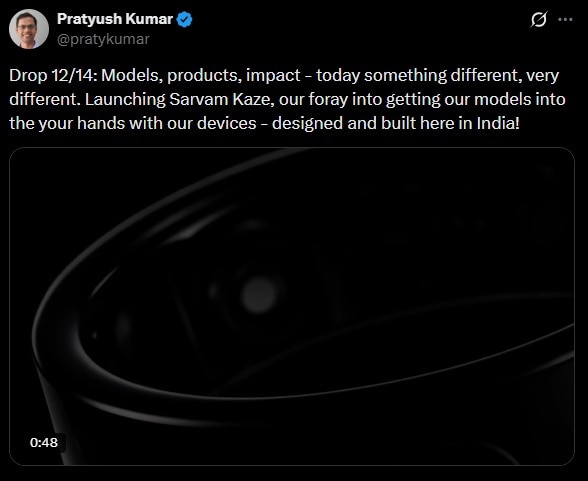Click the glowing circular light in video
This screenshot has height=481, width=588.
point(258,295)
